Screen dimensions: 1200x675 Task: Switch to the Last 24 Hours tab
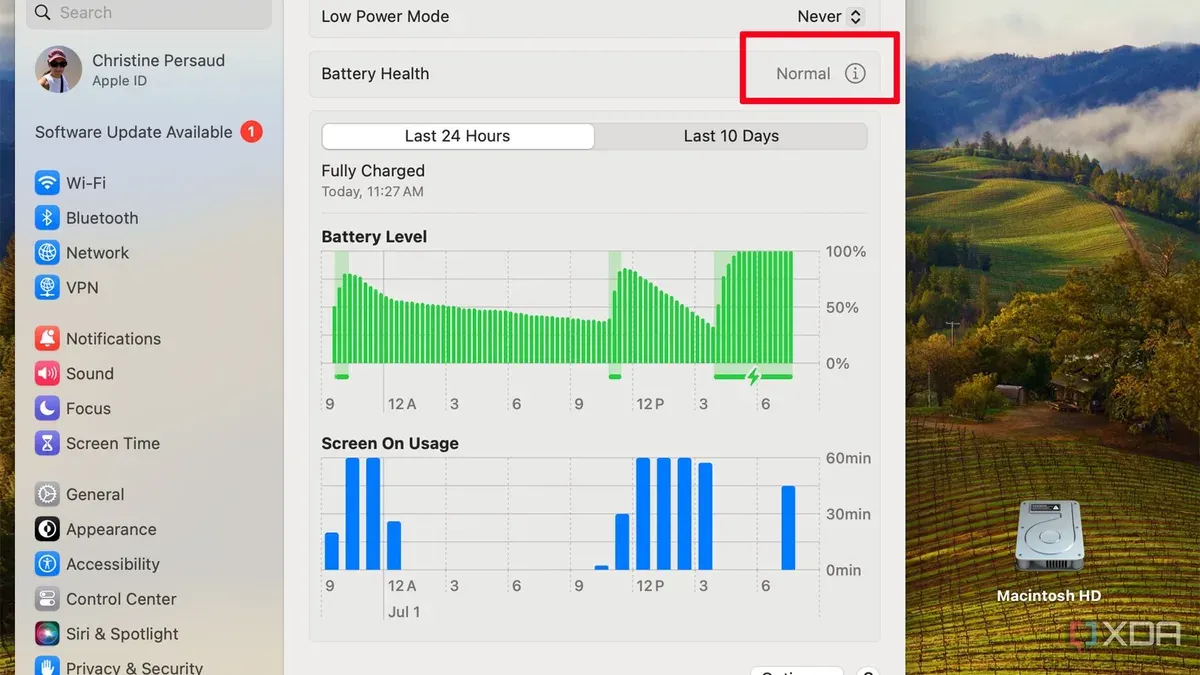[x=458, y=136]
